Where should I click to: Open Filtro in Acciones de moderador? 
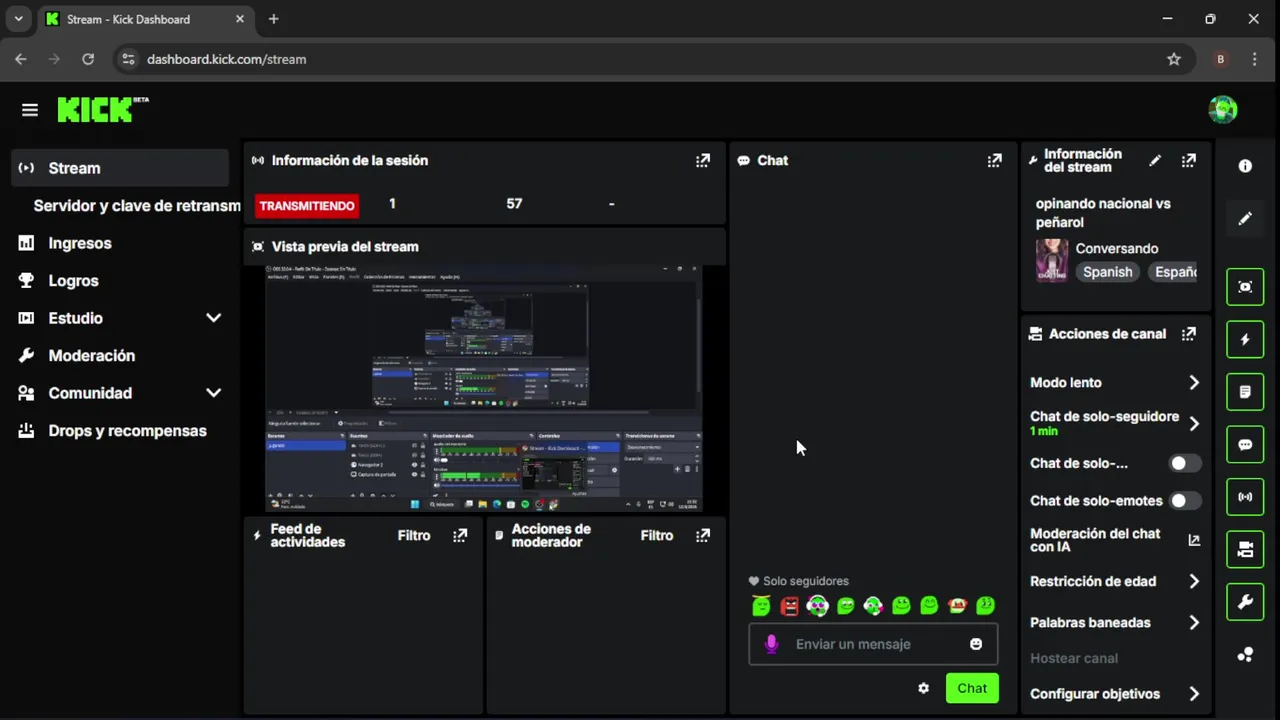pos(657,535)
